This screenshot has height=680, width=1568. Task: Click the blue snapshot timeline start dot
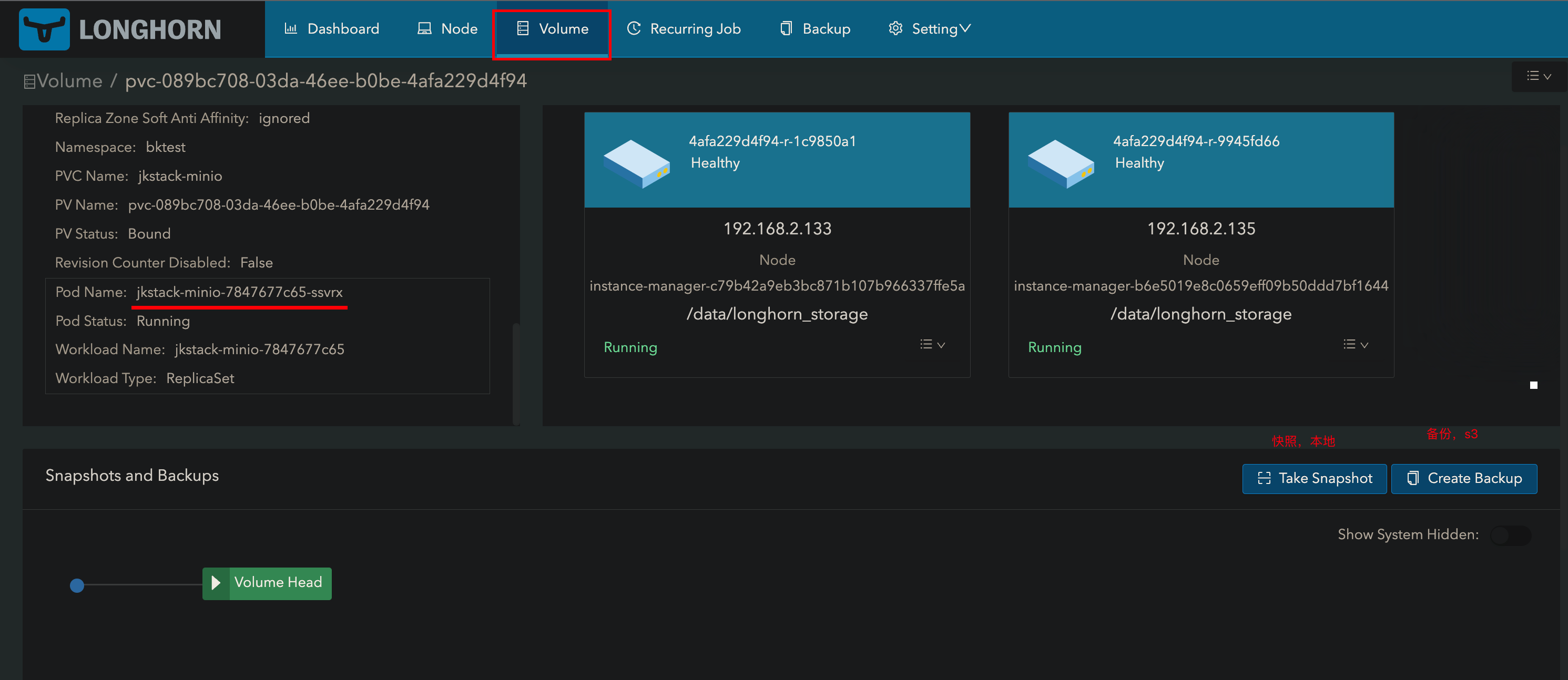point(77,585)
